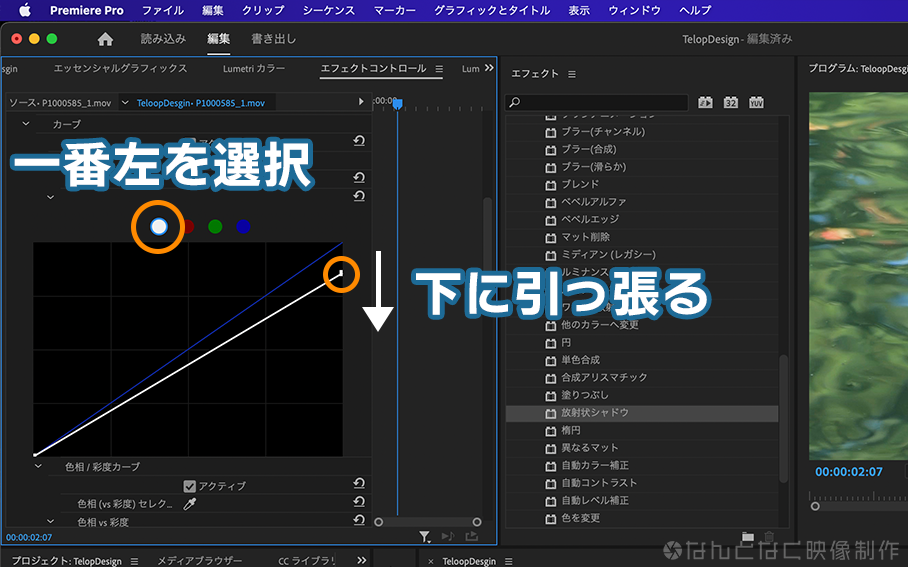Reset the アクティブ parameter under 色相/彩度カーブ
The image size is (908, 567).
359,483
